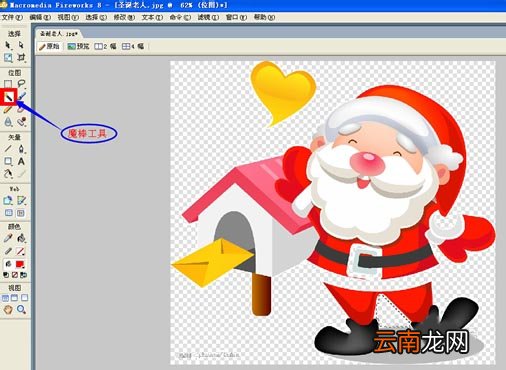The image size is (506, 370).
Task: Open the stroke color swatch
Action: [x=20, y=251]
